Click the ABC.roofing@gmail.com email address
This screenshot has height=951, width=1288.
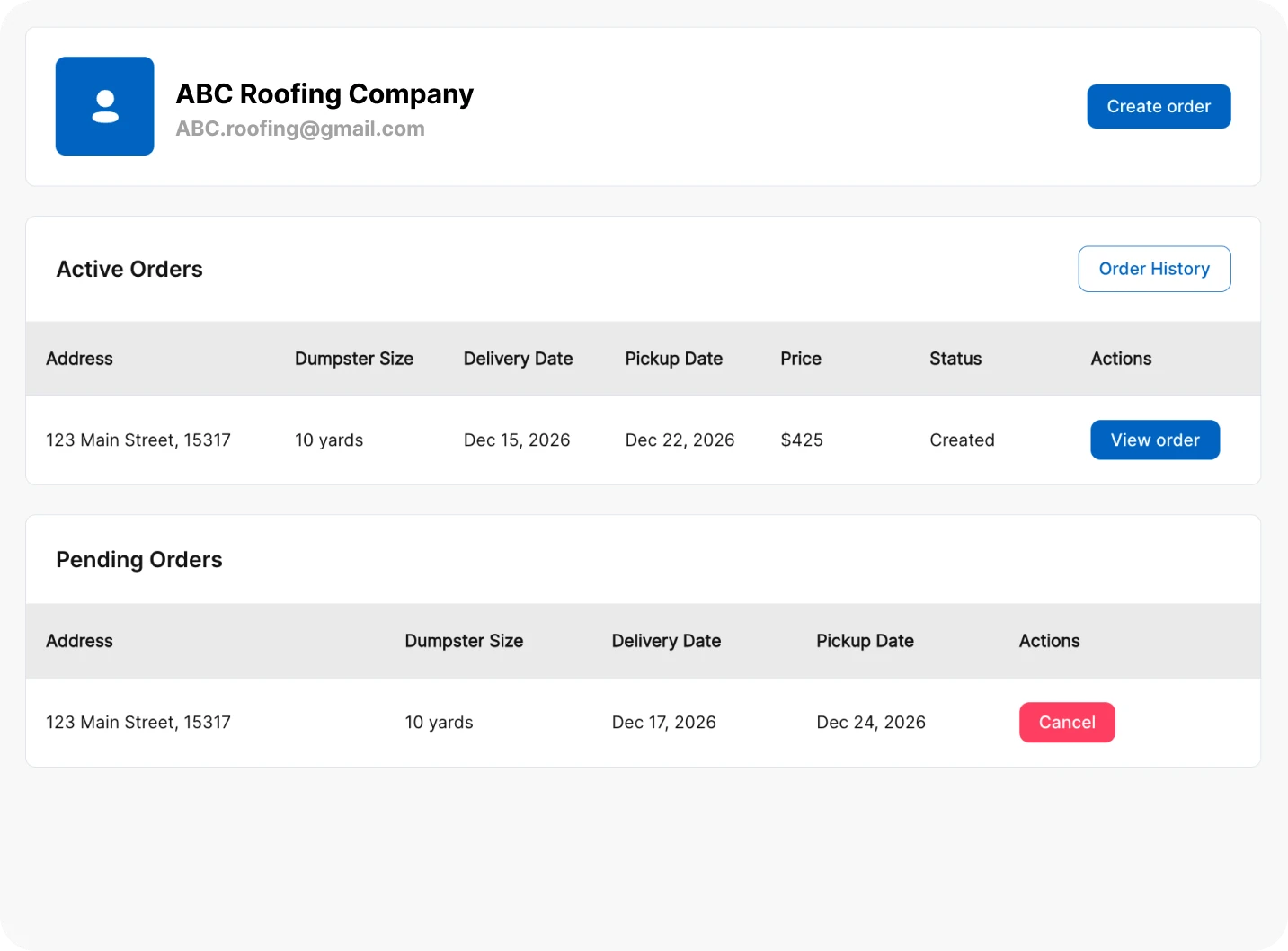click(x=300, y=129)
